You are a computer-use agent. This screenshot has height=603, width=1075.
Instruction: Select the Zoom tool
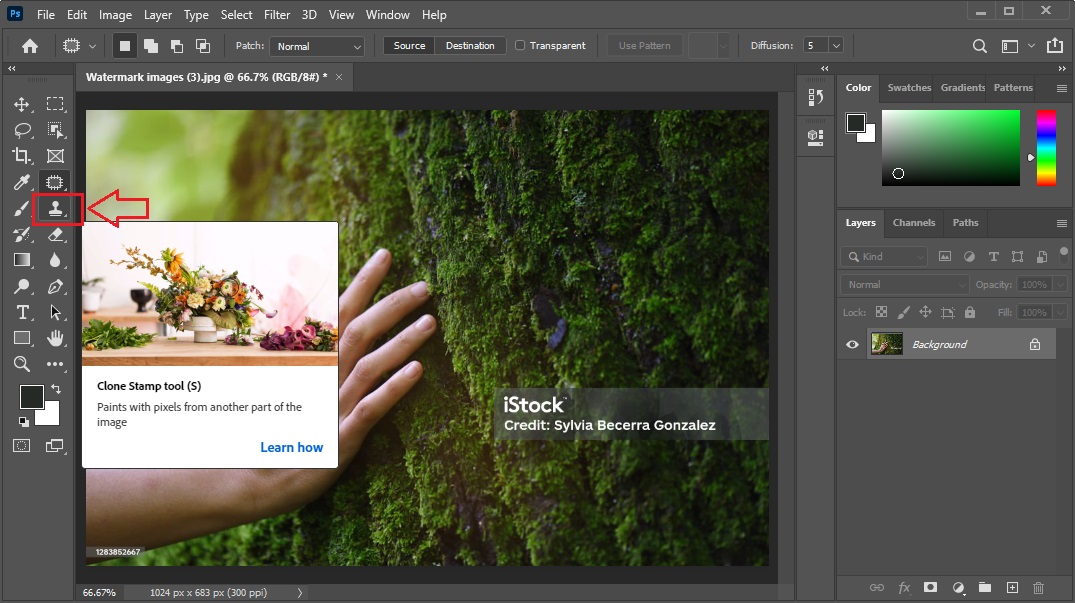coord(22,364)
